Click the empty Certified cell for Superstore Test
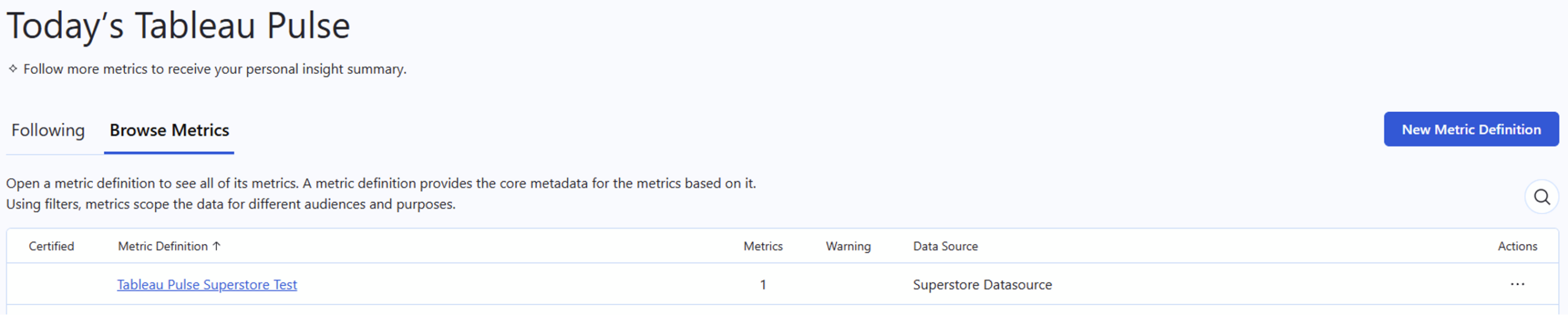The width and height of the screenshot is (1568, 315). (51, 284)
